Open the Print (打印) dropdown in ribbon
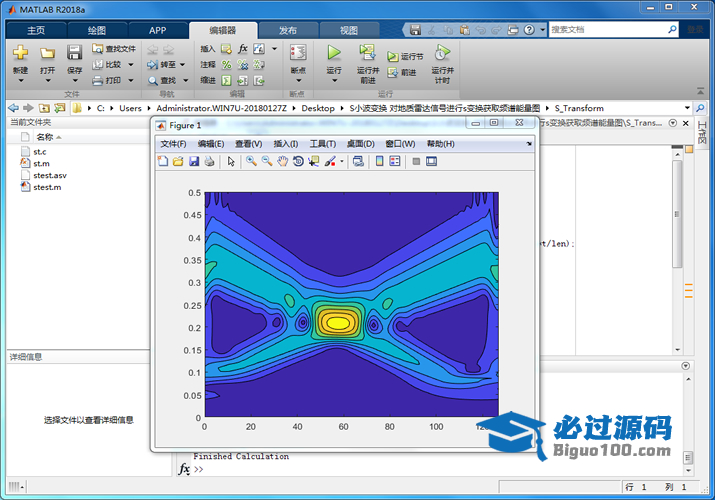Image resolution: width=715 pixels, height=500 pixels. point(128,80)
